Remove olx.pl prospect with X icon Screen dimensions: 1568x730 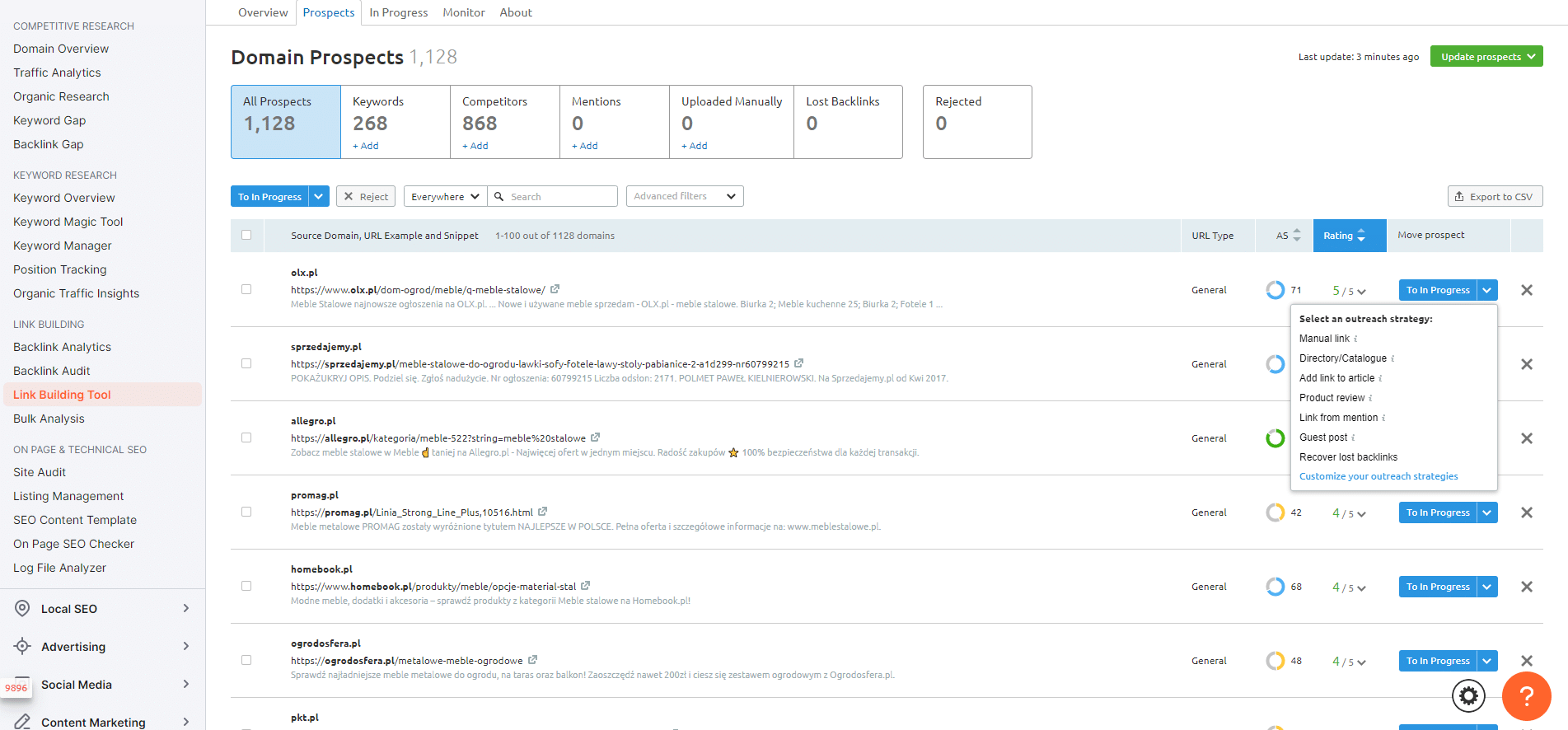(1527, 290)
